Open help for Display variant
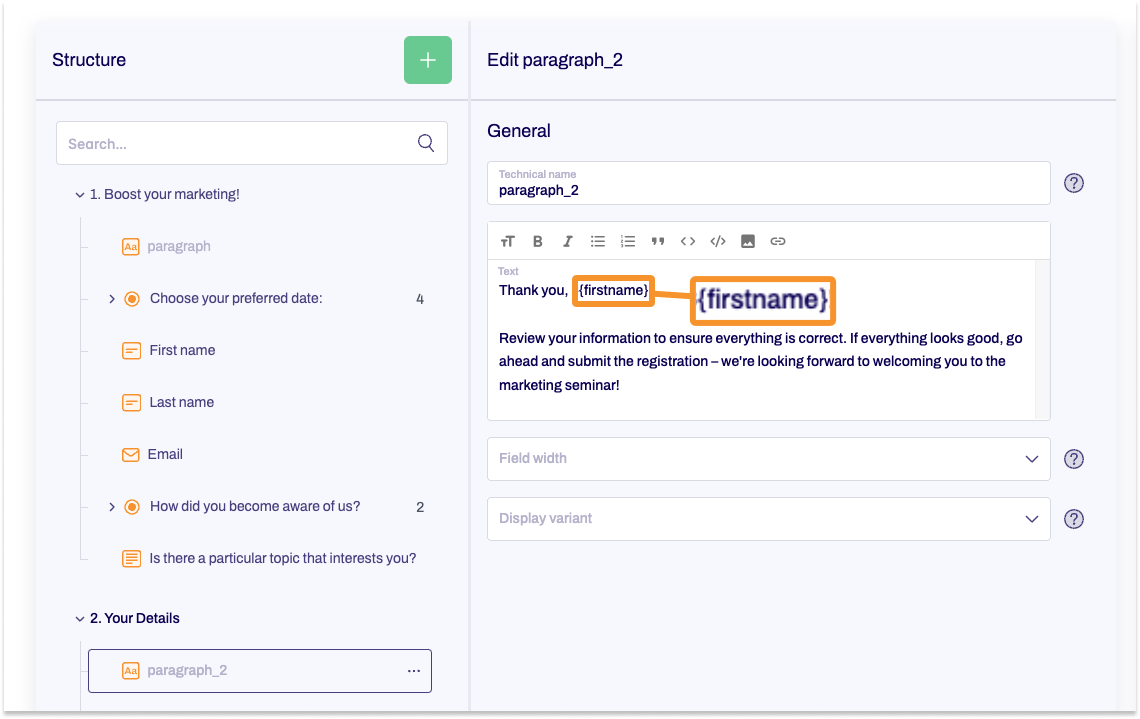 coord(1074,519)
